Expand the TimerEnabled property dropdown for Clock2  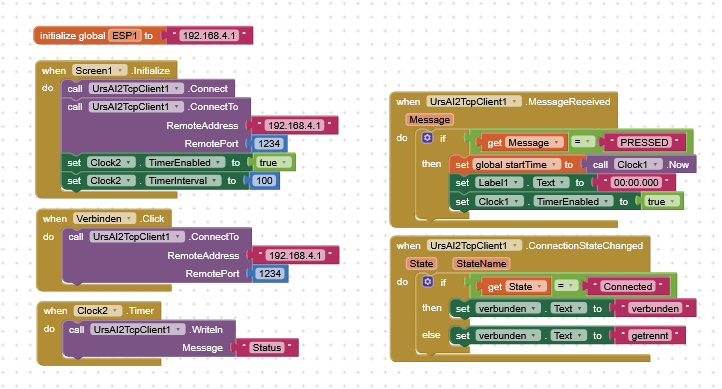(186, 163)
